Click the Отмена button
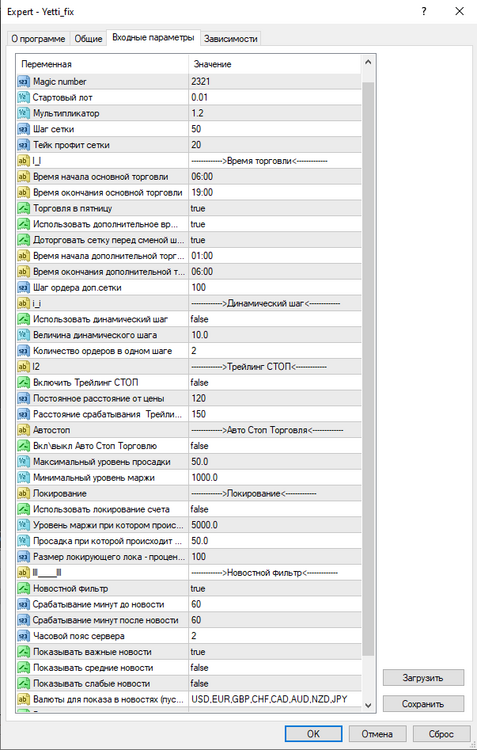The image size is (477, 750). 377,734
